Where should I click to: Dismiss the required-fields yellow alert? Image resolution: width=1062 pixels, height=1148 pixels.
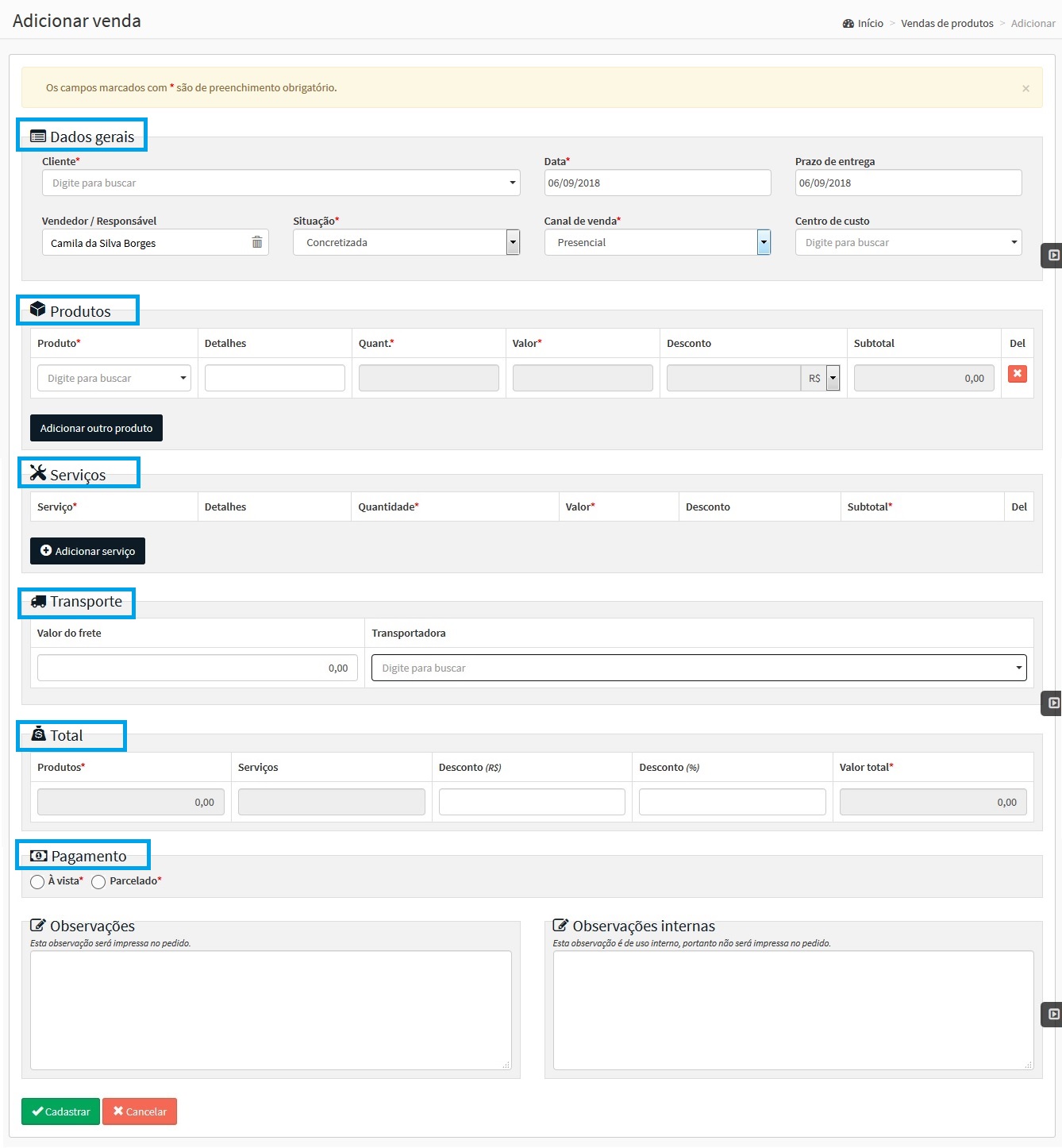[1025, 88]
